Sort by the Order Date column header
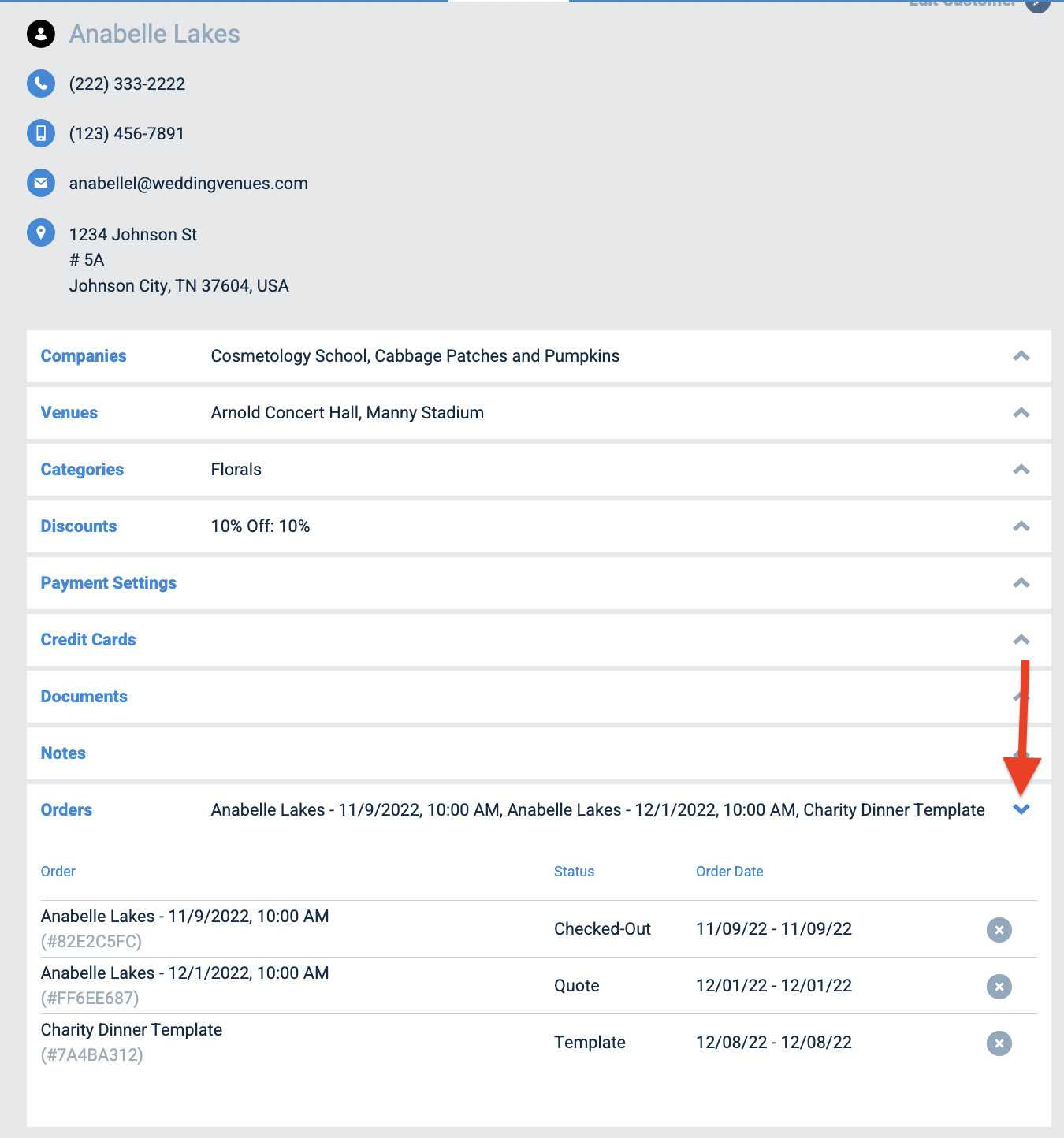The height and width of the screenshot is (1138, 1064). [x=730, y=872]
